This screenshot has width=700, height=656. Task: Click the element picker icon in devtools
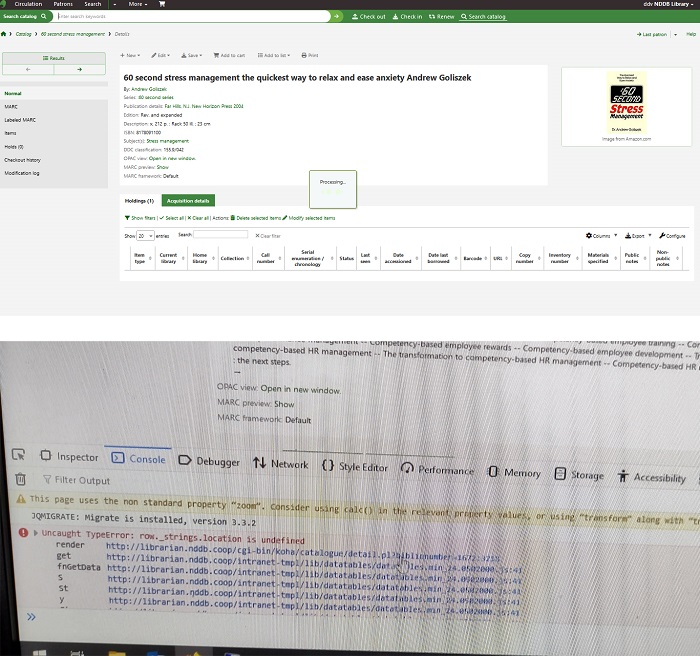19,457
